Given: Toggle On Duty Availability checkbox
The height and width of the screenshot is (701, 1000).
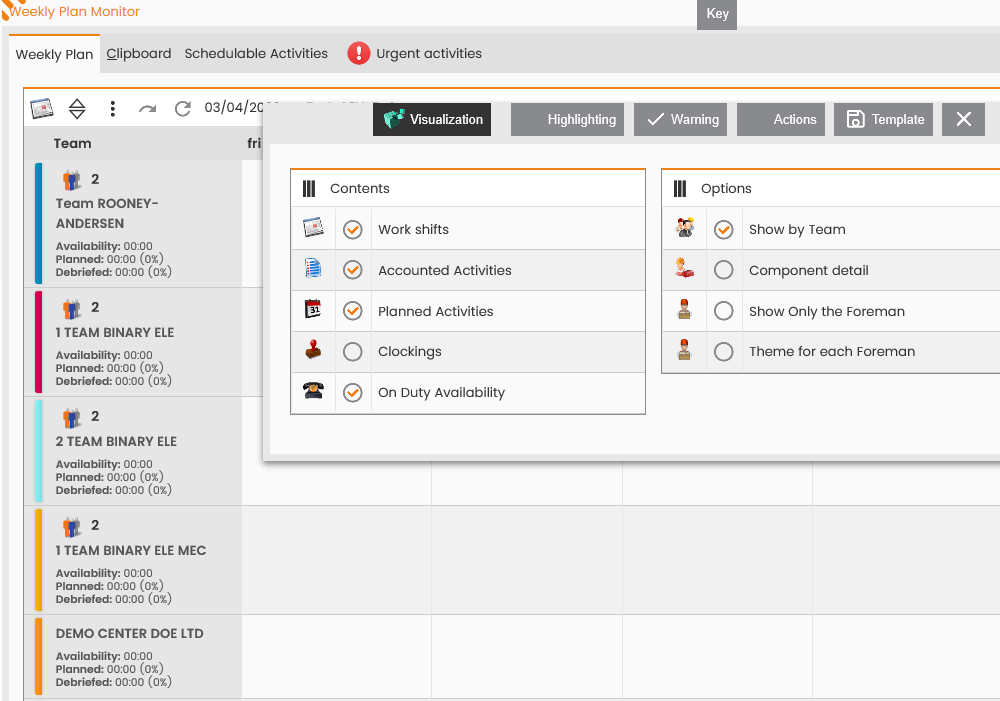Looking at the screenshot, I should tap(353, 392).
